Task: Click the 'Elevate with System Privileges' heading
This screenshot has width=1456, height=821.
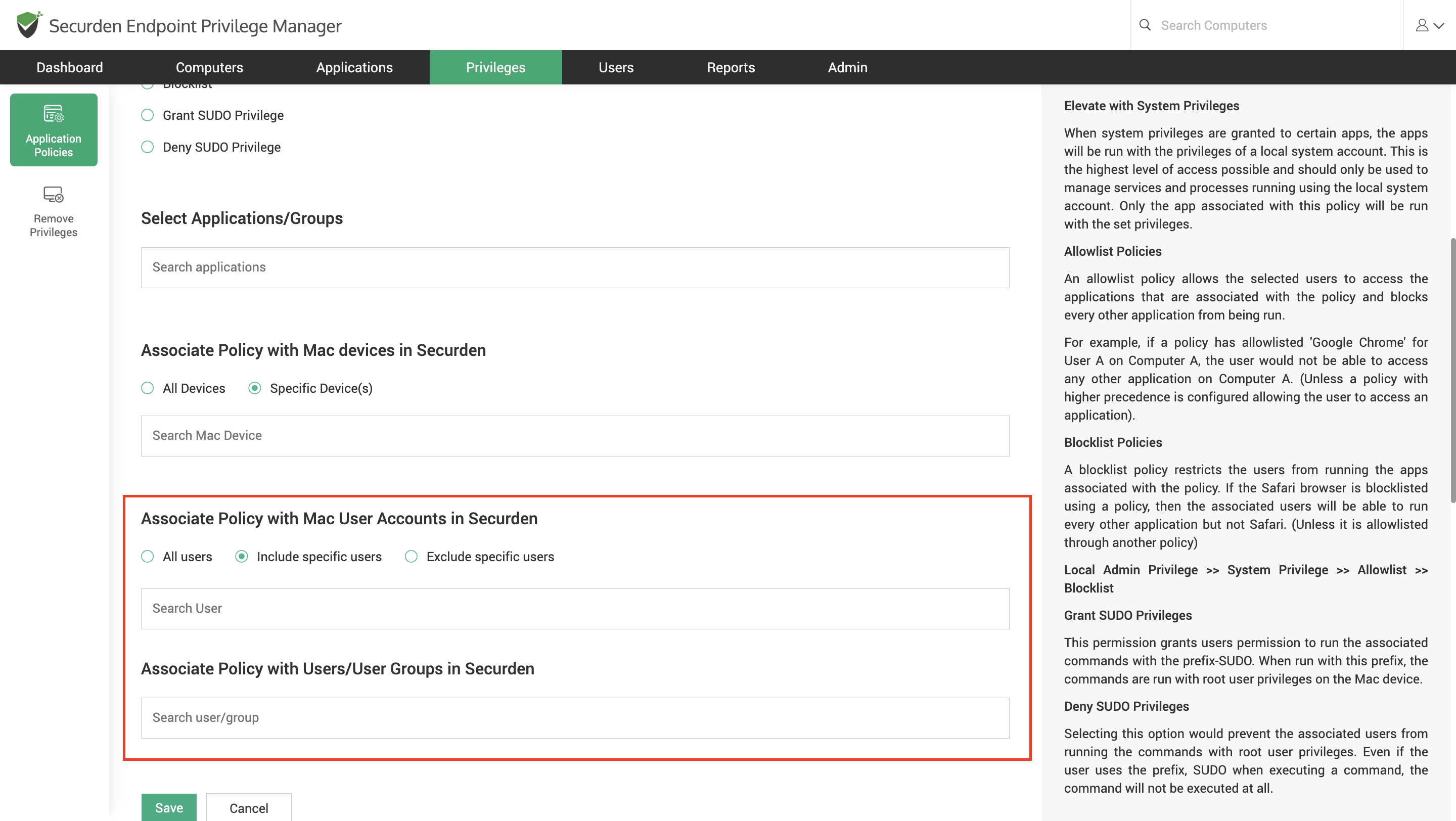Action: pyautogui.click(x=1151, y=106)
